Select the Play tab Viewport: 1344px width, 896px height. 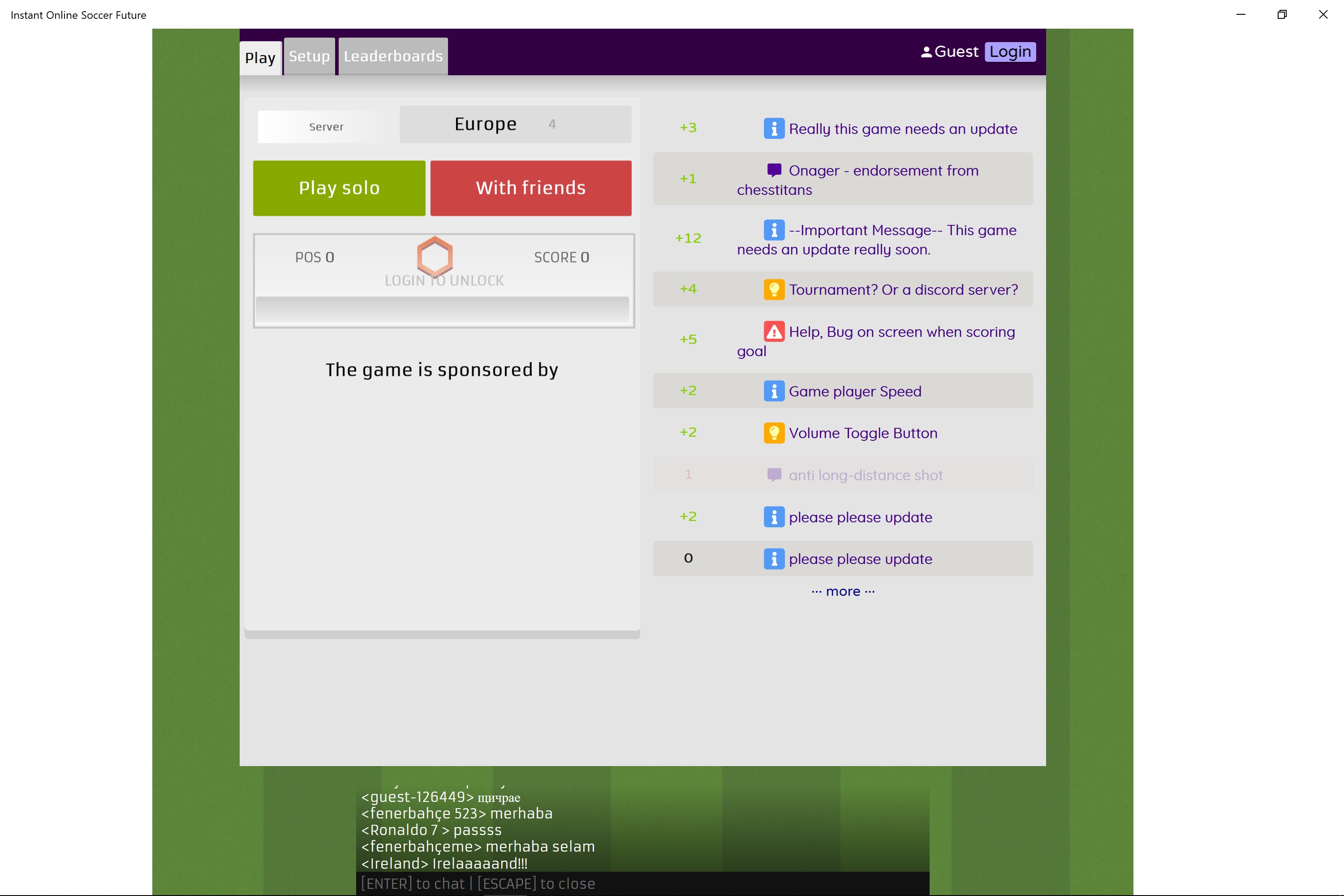tap(260, 58)
